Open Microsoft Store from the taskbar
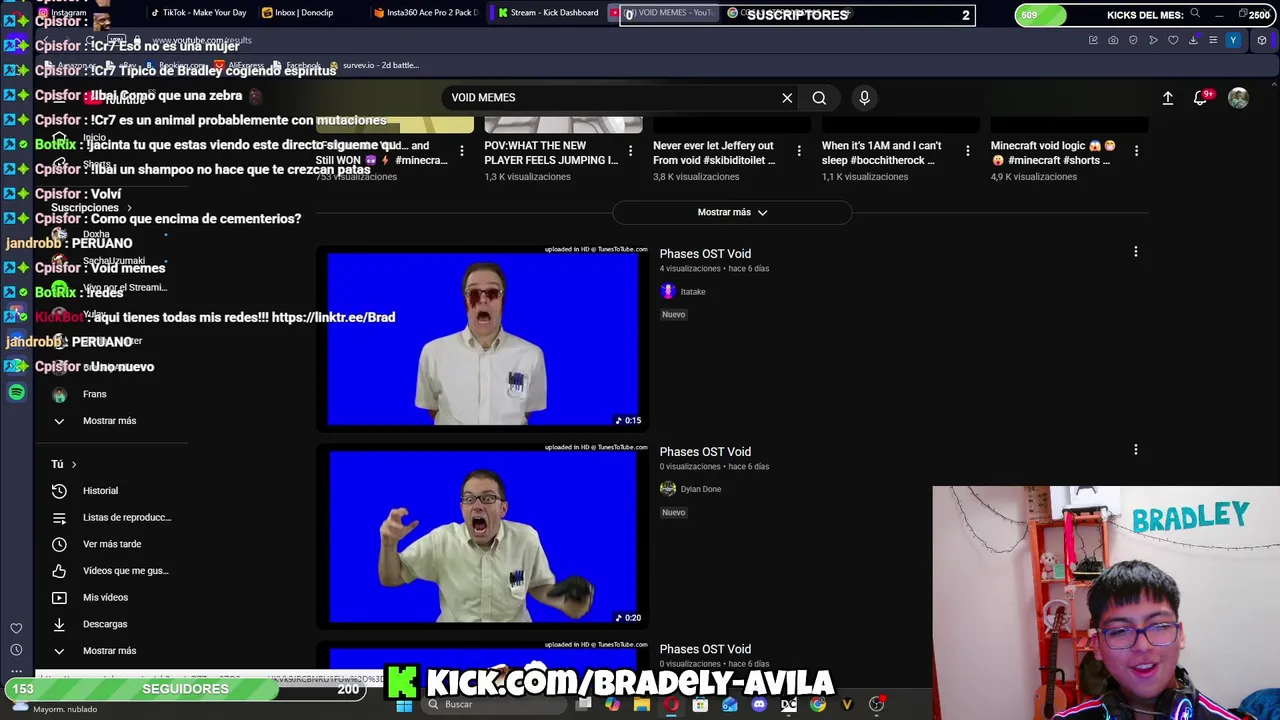 point(700,705)
